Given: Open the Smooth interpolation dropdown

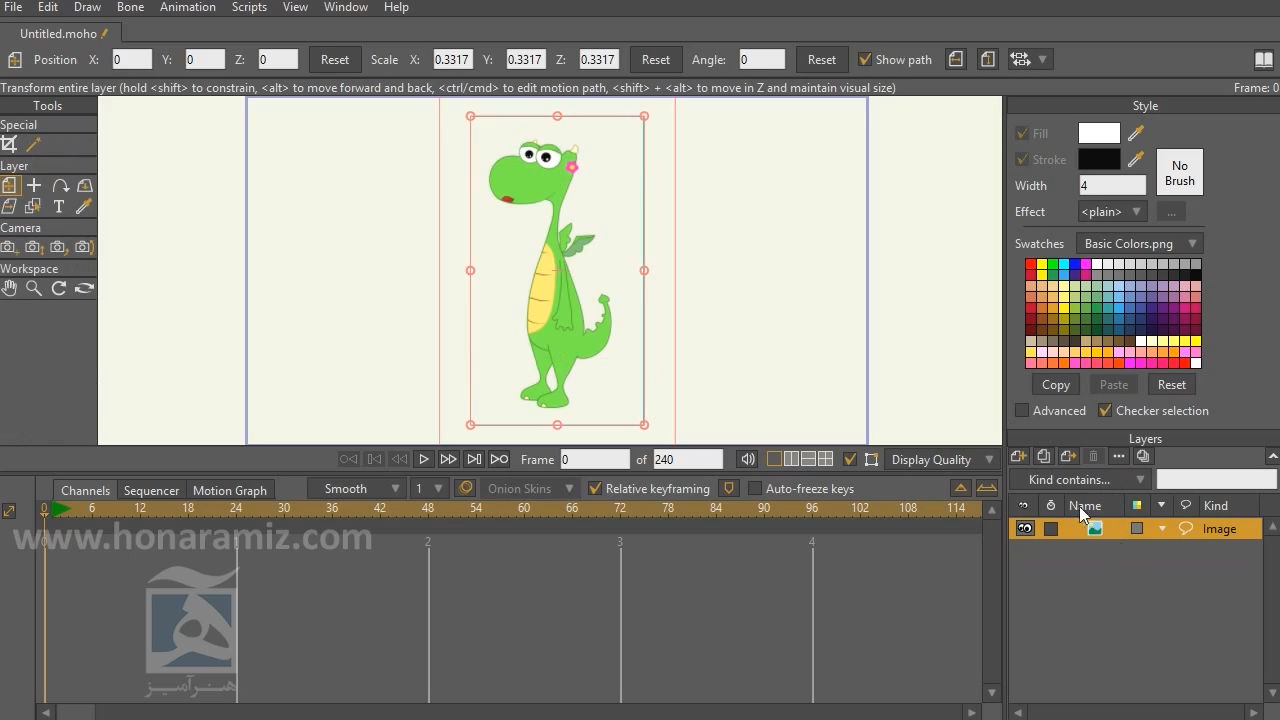Looking at the screenshot, I should click(x=356, y=488).
